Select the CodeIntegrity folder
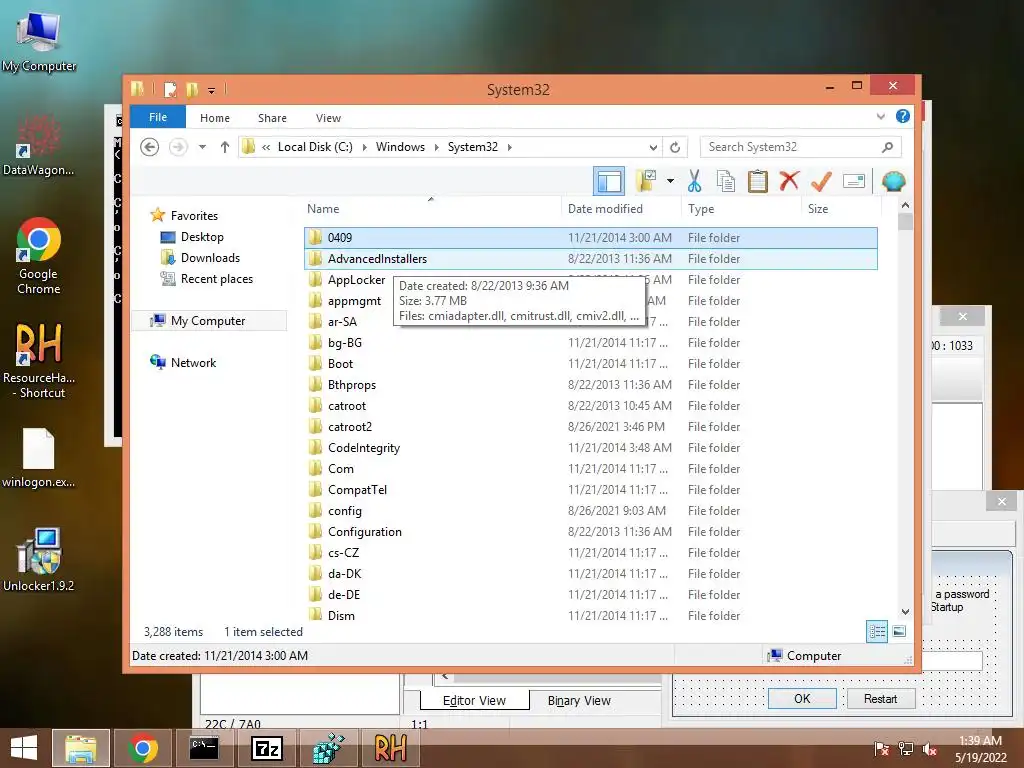Screen dimensions: 1024x768 click(590, 447)
